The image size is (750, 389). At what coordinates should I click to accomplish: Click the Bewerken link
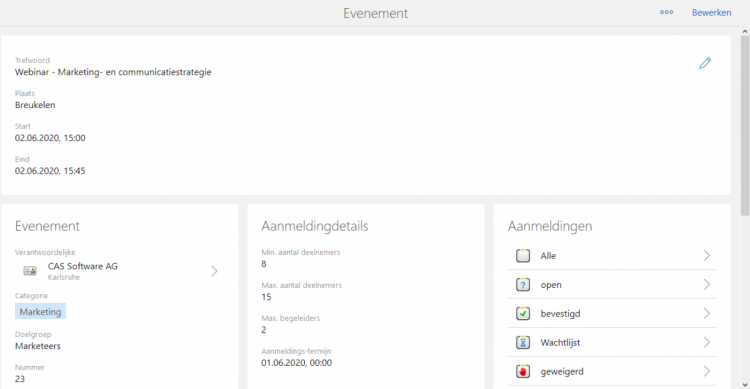(711, 13)
